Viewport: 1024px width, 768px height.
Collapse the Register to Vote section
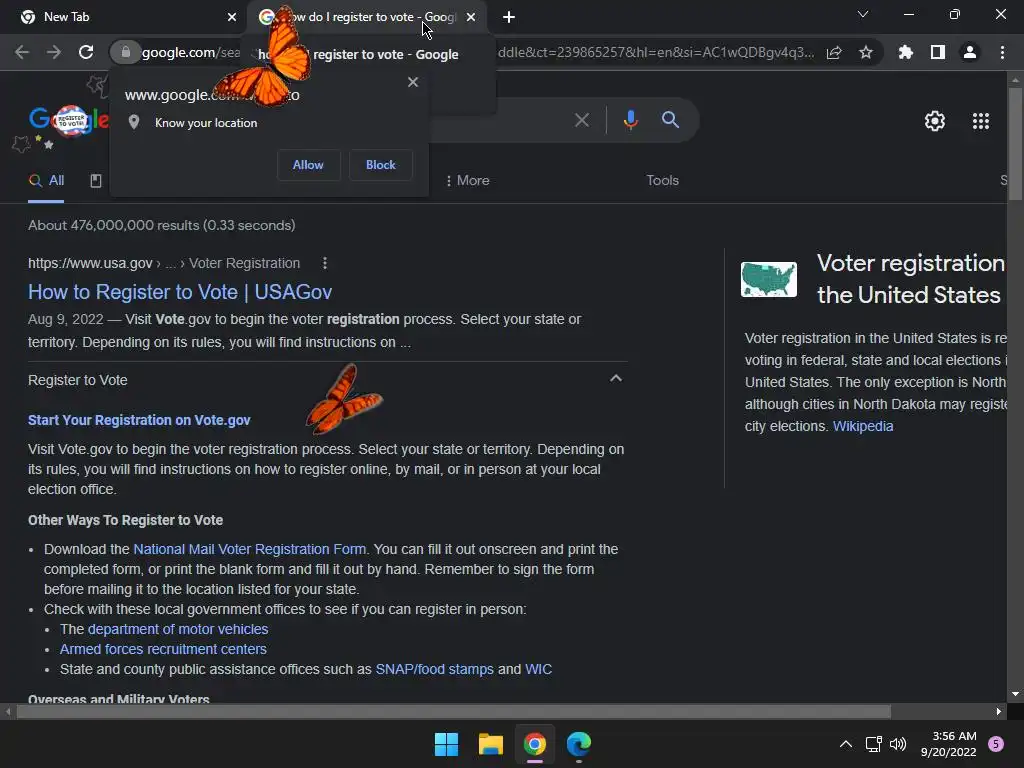pyautogui.click(x=615, y=379)
